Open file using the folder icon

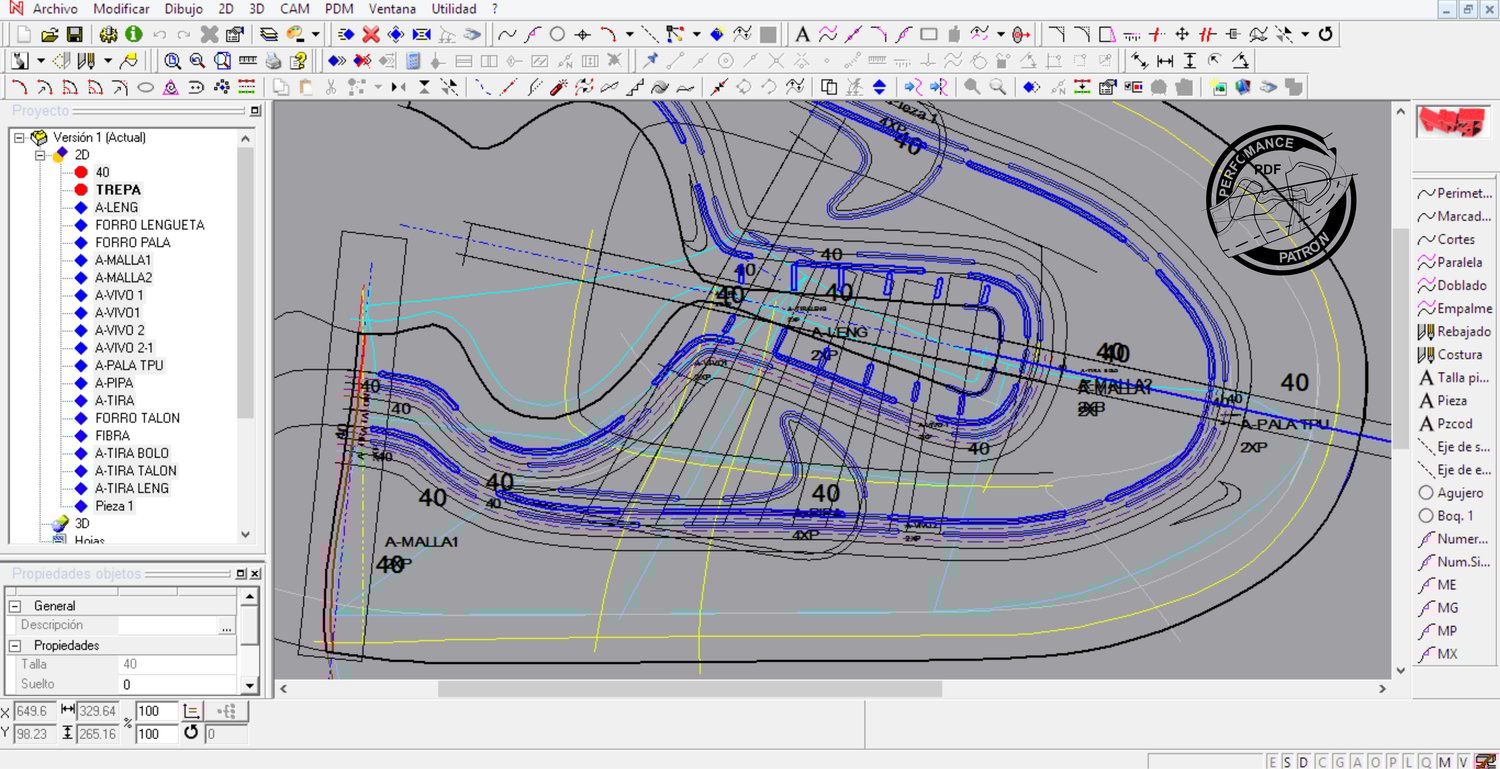point(49,34)
